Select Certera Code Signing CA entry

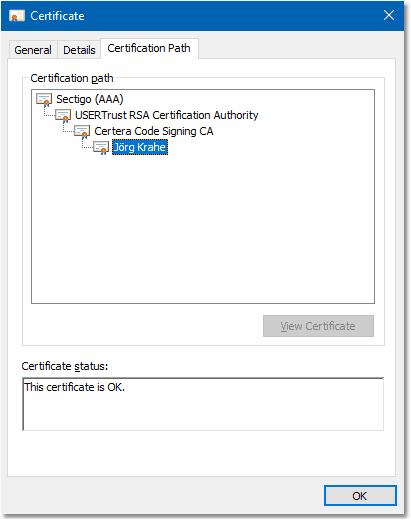click(154, 131)
